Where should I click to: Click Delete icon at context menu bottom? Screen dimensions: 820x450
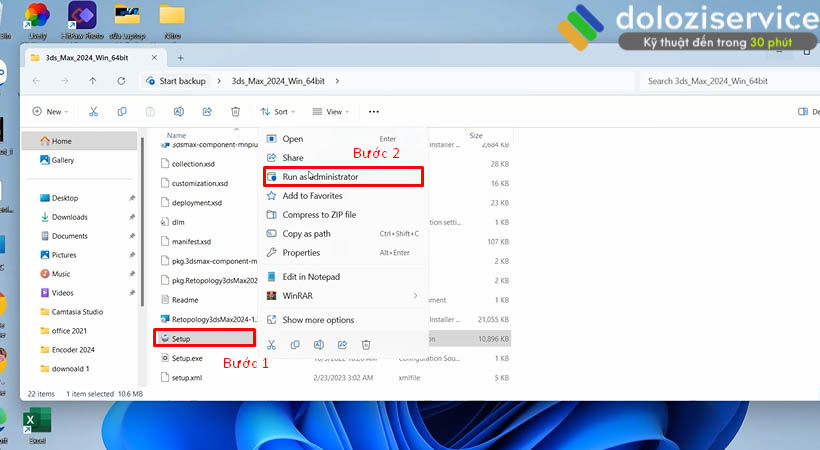point(366,344)
